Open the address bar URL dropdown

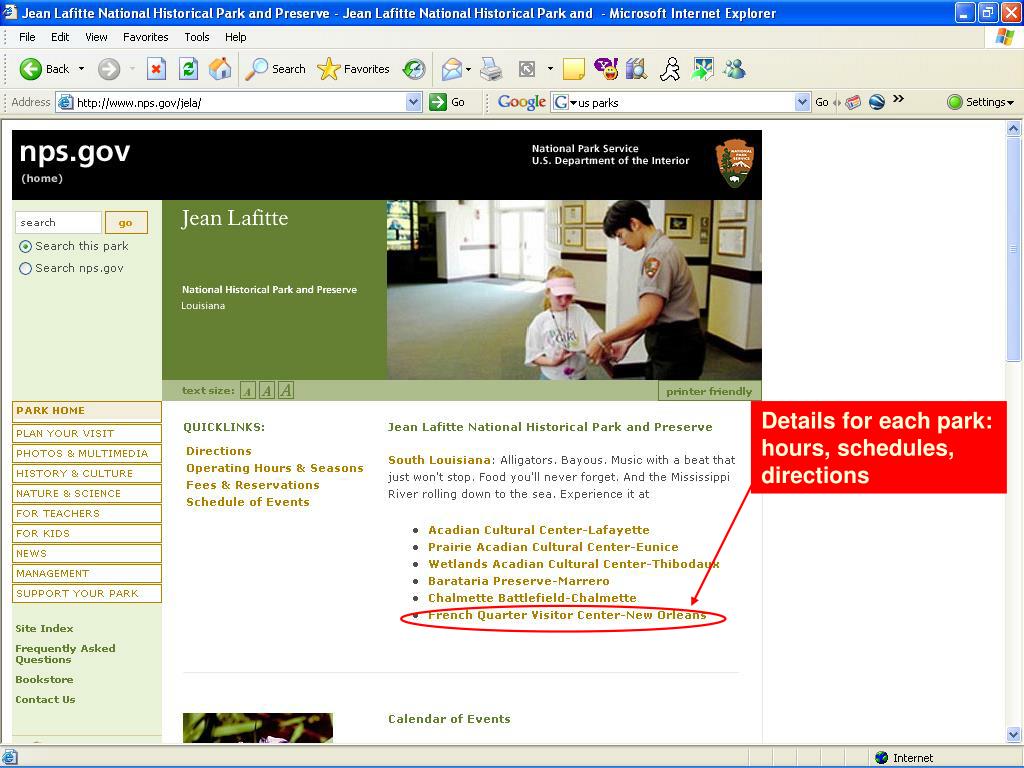click(413, 102)
